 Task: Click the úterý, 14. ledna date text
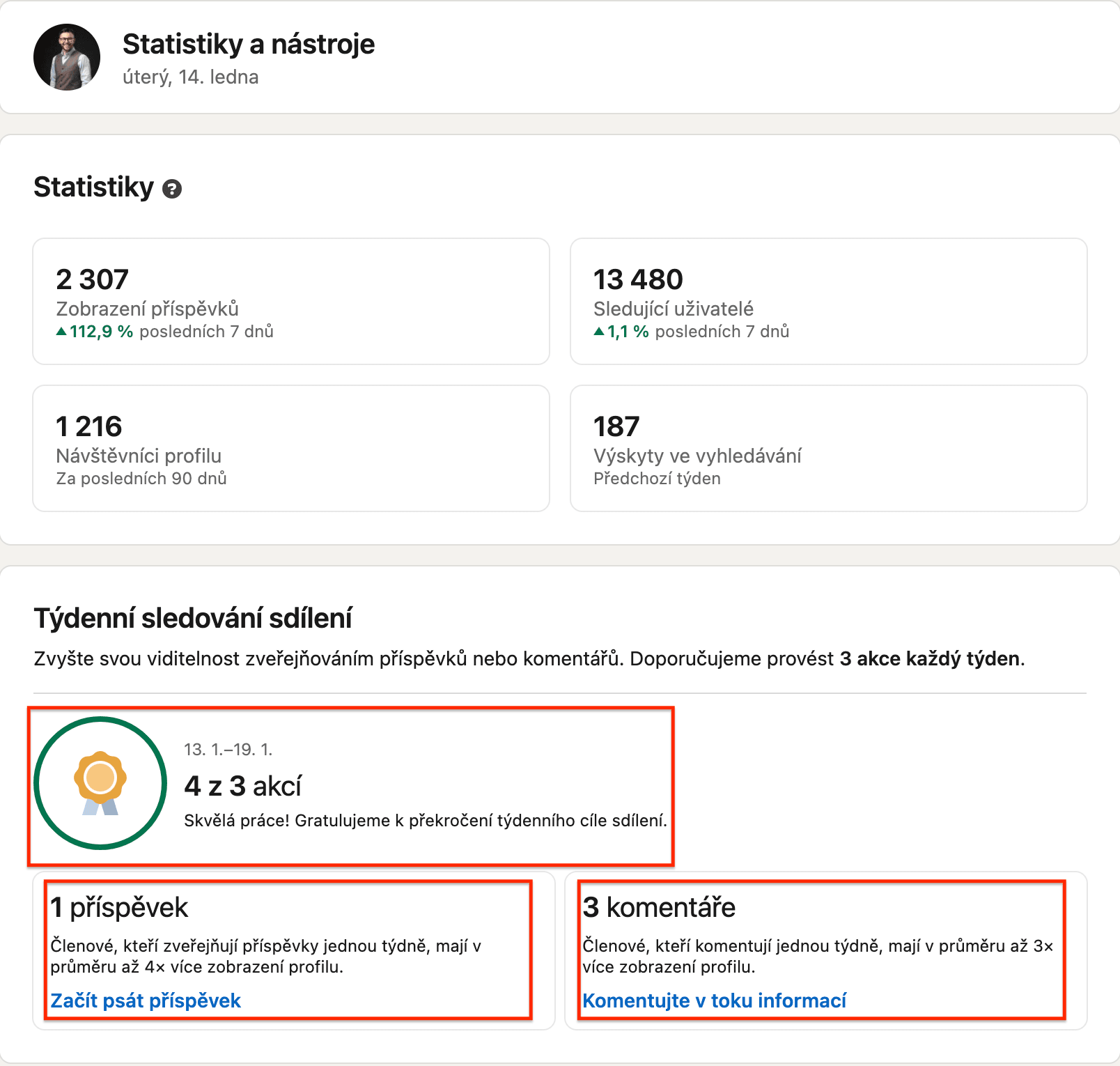pyautogui.click(x=191, y=77)
